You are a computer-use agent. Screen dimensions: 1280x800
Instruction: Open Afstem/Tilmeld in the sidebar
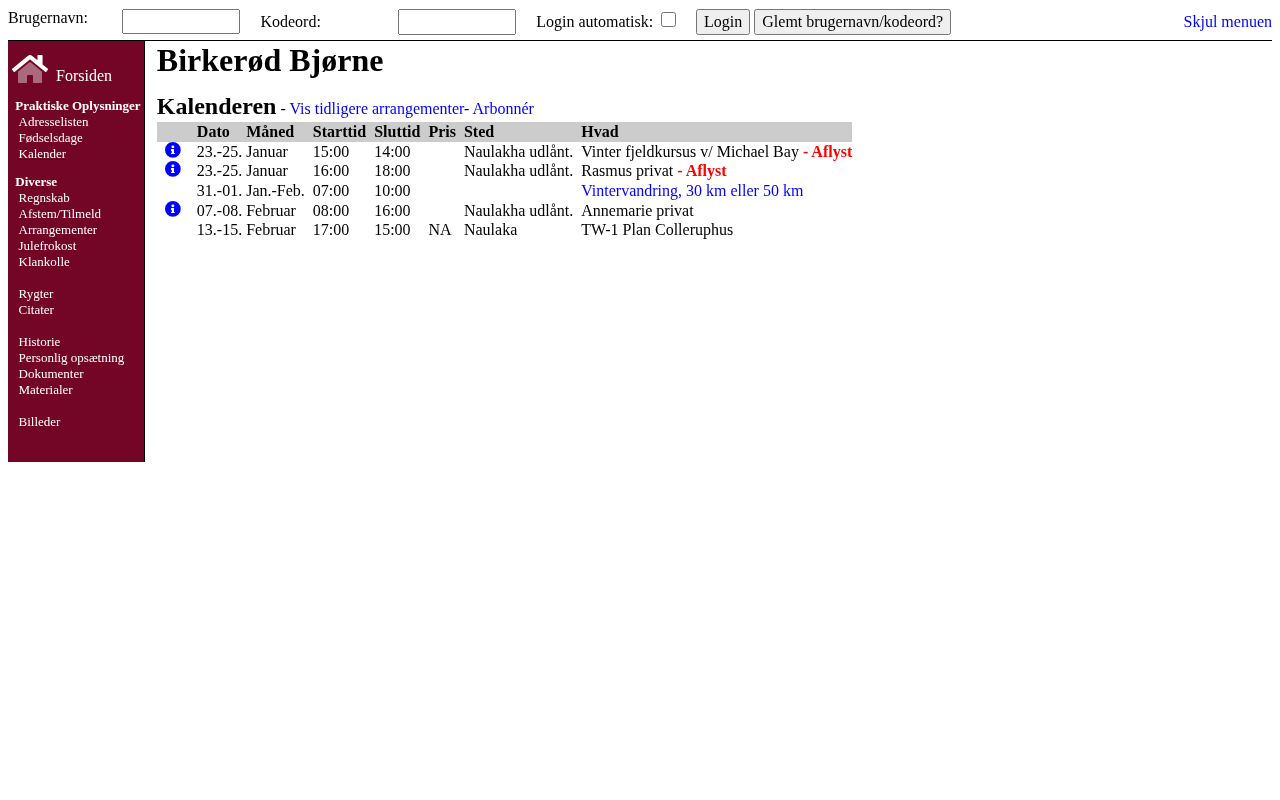[x=60, y=214]
